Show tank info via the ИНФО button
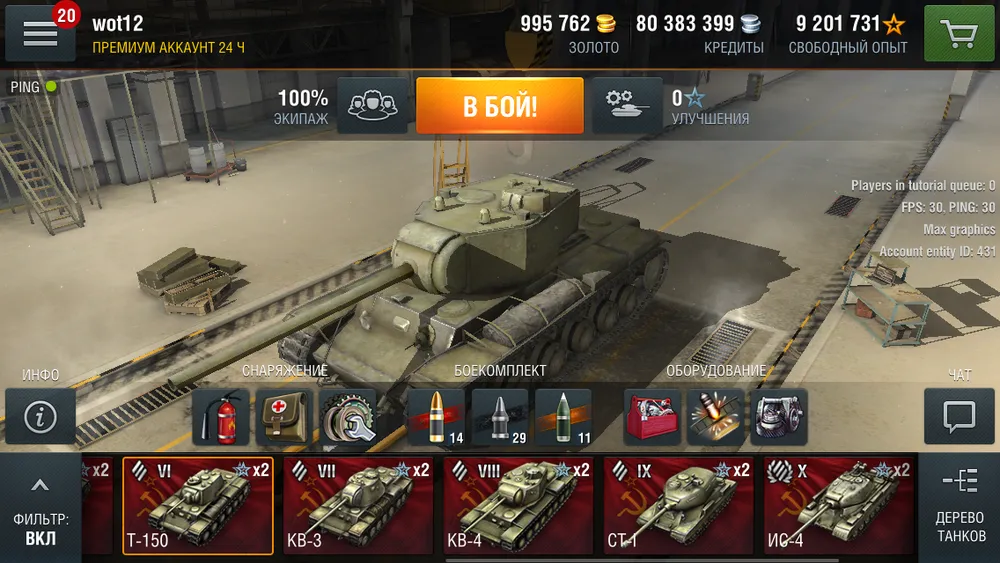The height and width of the screenshot is (563, 1000). coord(40,416)
